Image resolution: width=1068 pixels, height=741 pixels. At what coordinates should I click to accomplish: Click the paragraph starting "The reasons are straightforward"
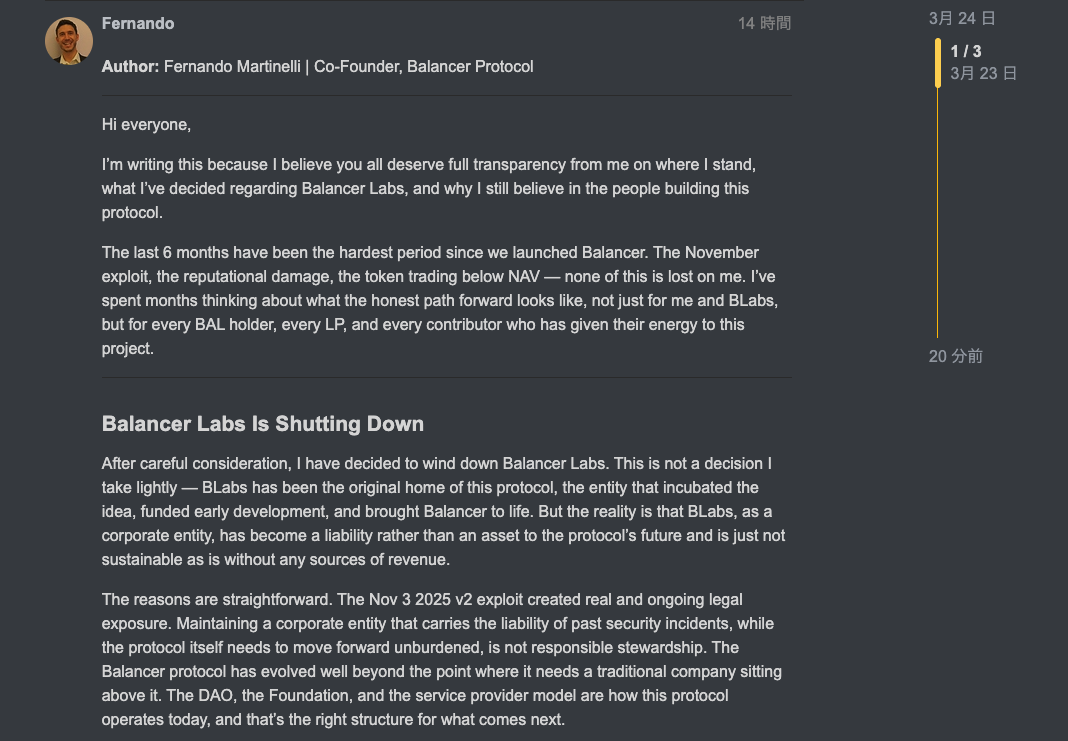pos(440,660)
